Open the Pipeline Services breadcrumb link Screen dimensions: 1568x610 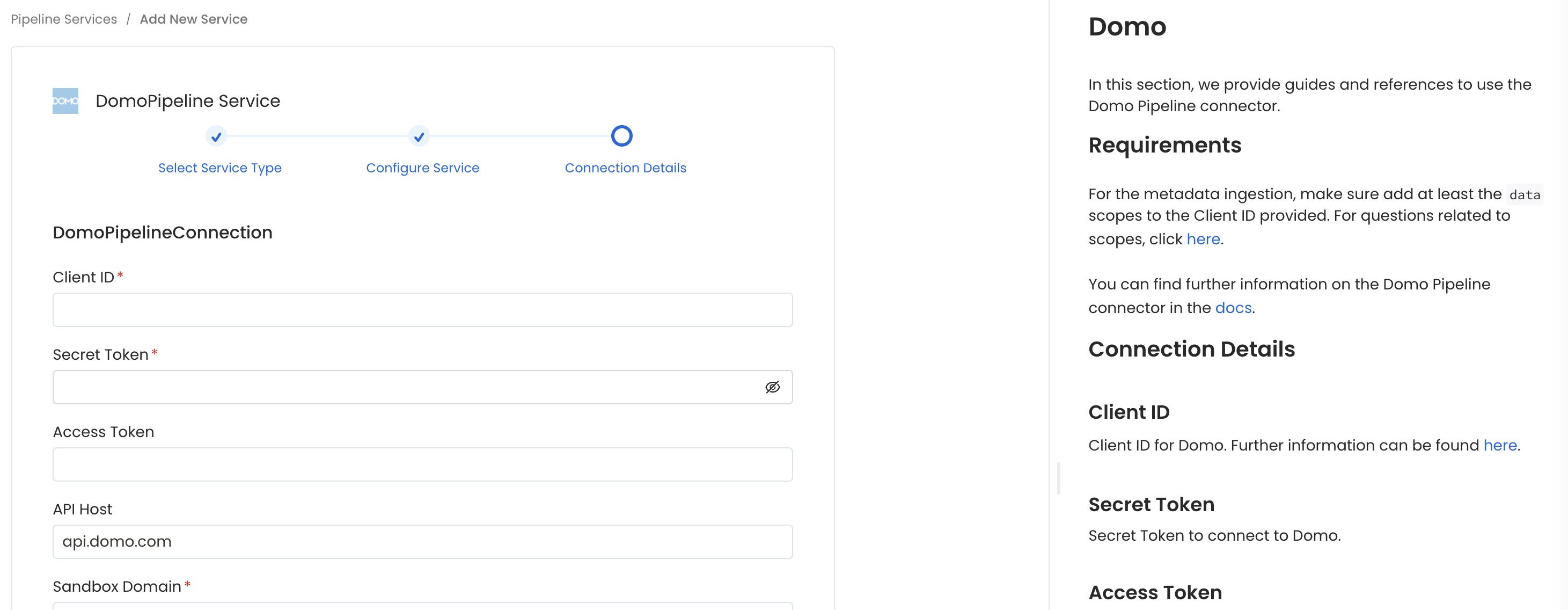(x=63, y=19)
